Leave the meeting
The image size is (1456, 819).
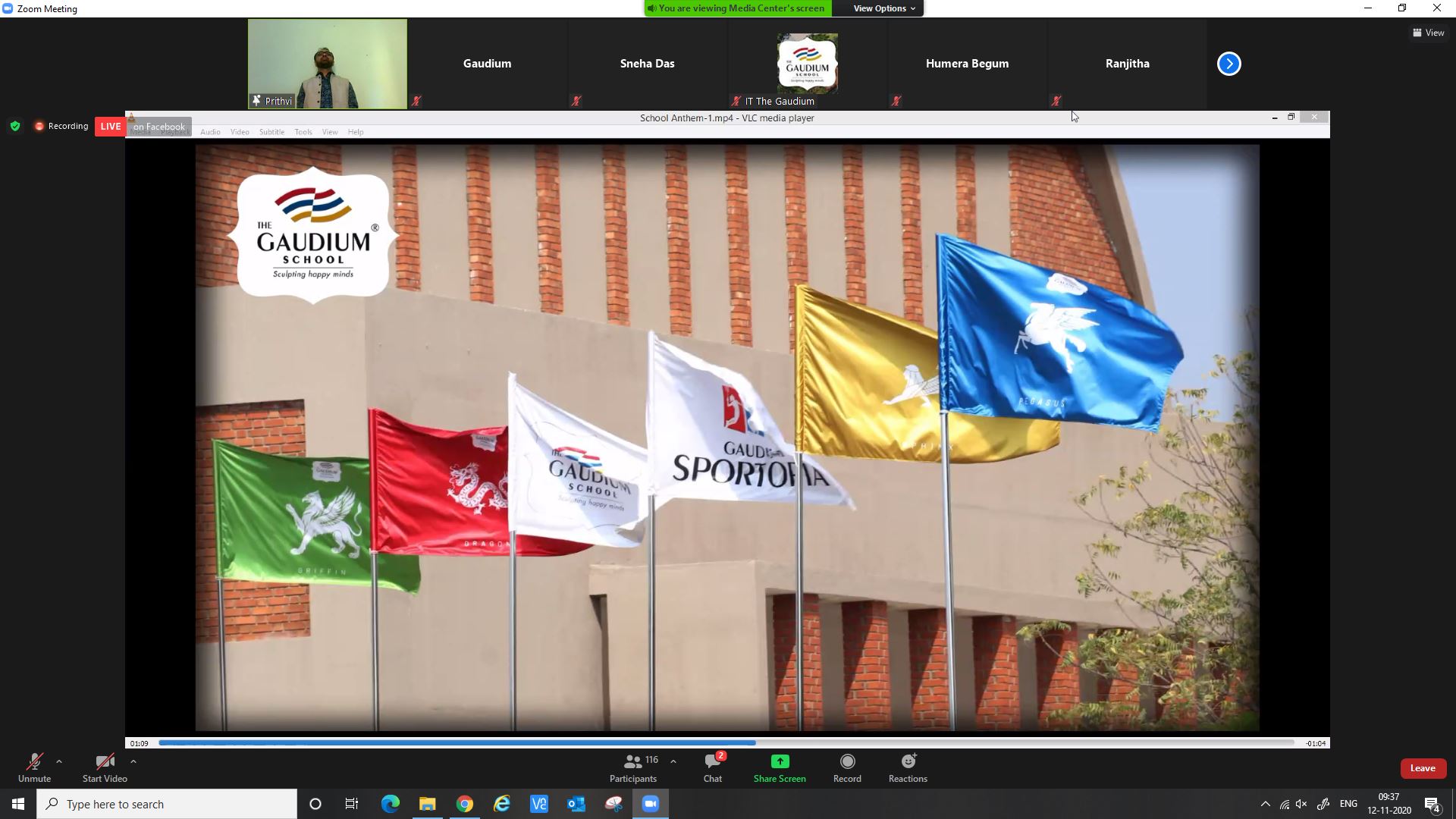[1423, 768]
